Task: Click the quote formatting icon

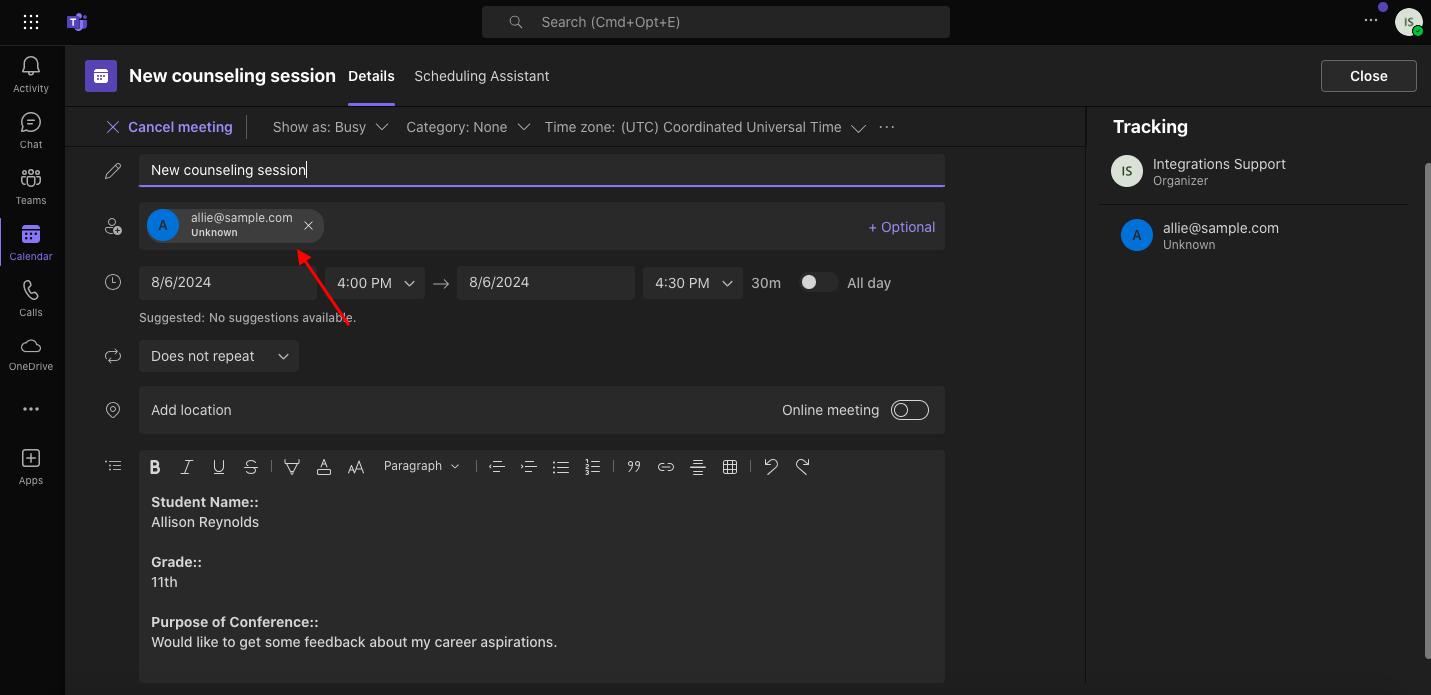Action: (x=633, y=467)
